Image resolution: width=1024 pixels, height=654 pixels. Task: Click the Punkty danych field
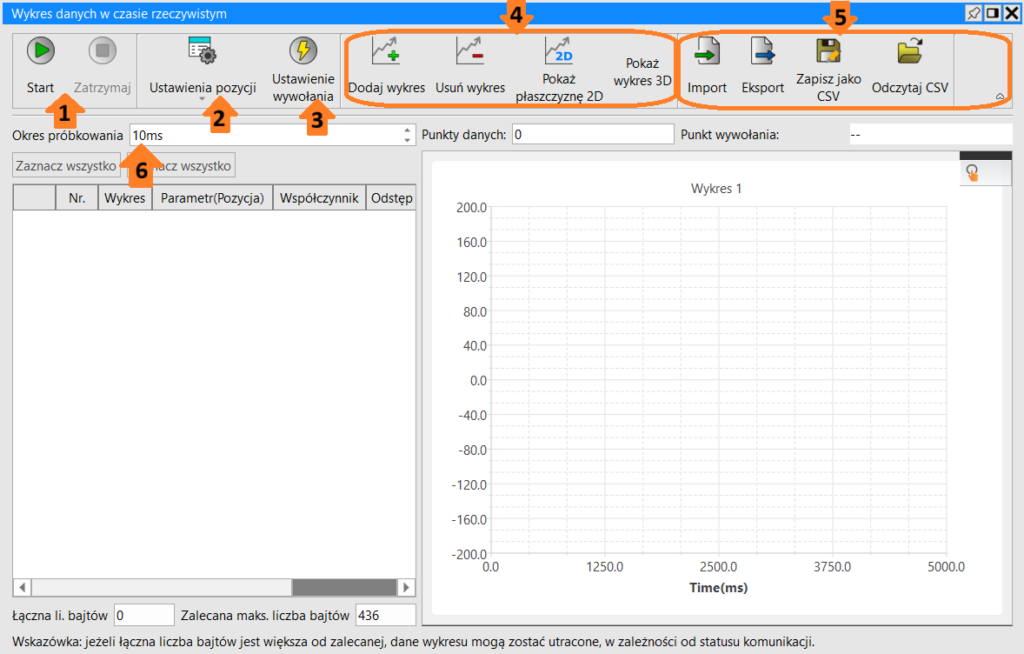click(x=592, y=135)
